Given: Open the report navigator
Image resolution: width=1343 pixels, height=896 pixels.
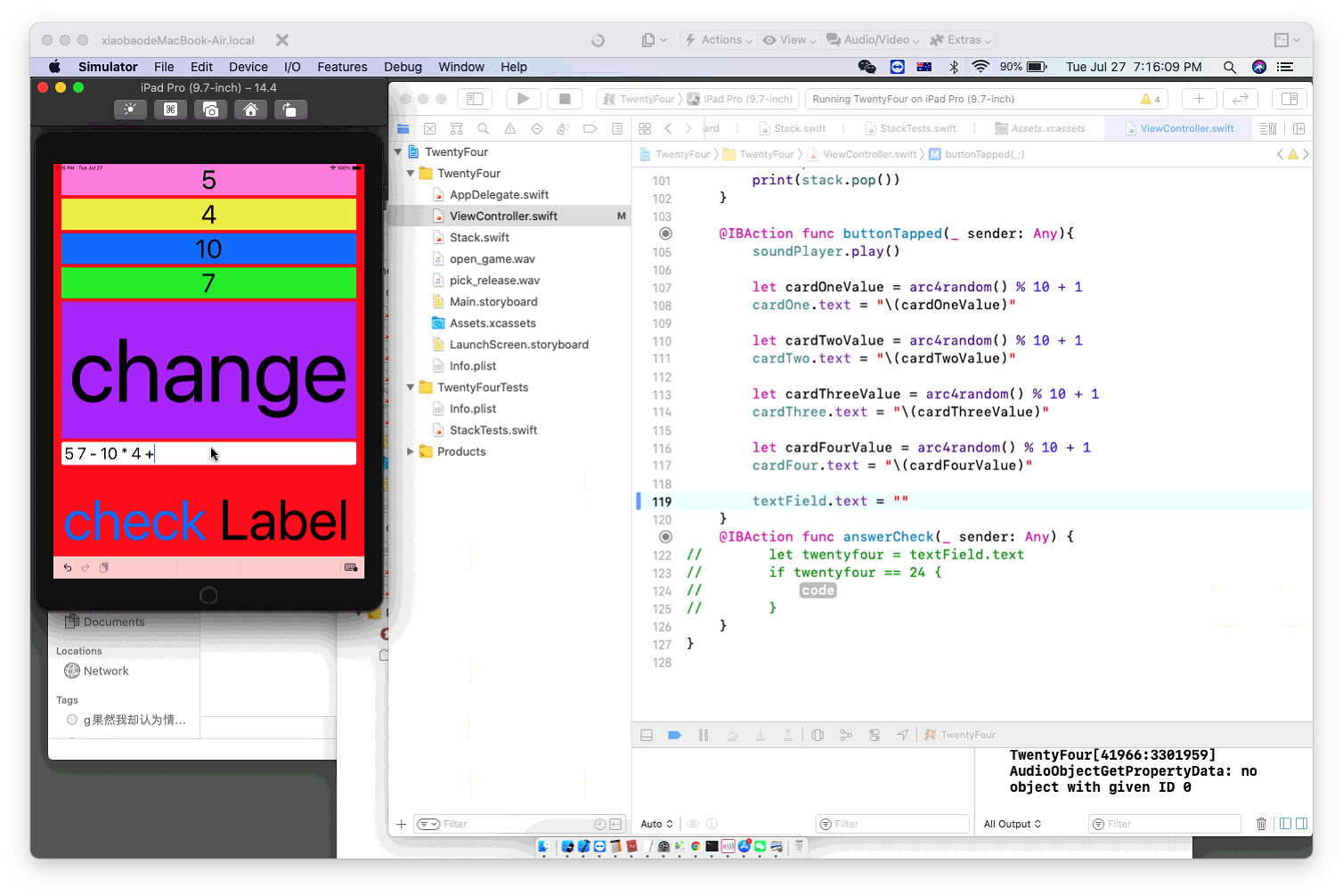Looking at the screenshot, I should coord(617,129).
